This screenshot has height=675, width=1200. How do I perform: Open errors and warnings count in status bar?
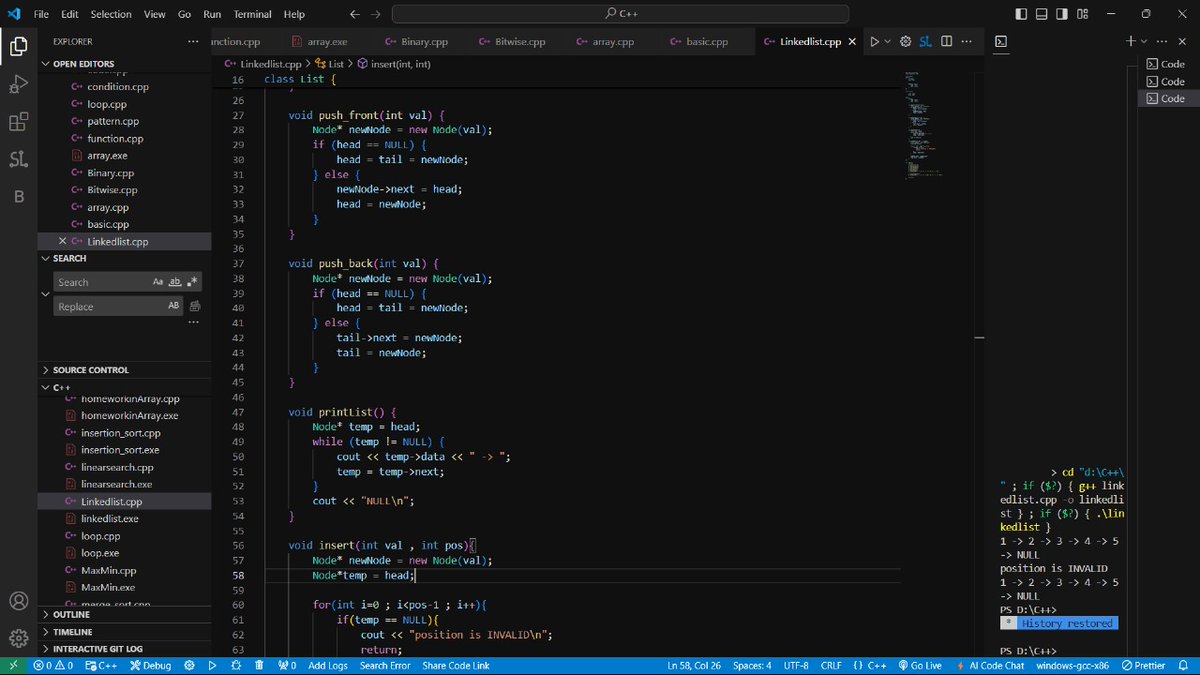click(53, 665)
